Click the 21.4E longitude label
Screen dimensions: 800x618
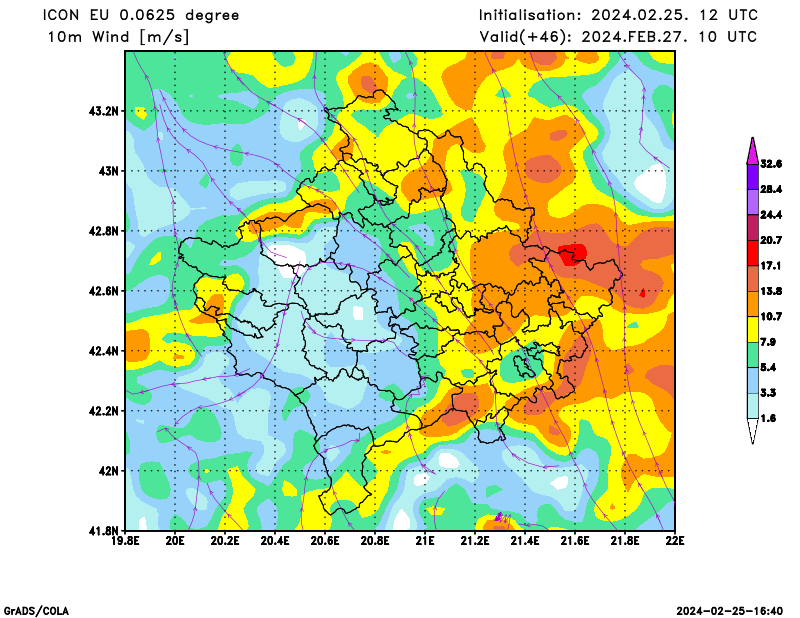pyautogui.click(x=525, y=540)
